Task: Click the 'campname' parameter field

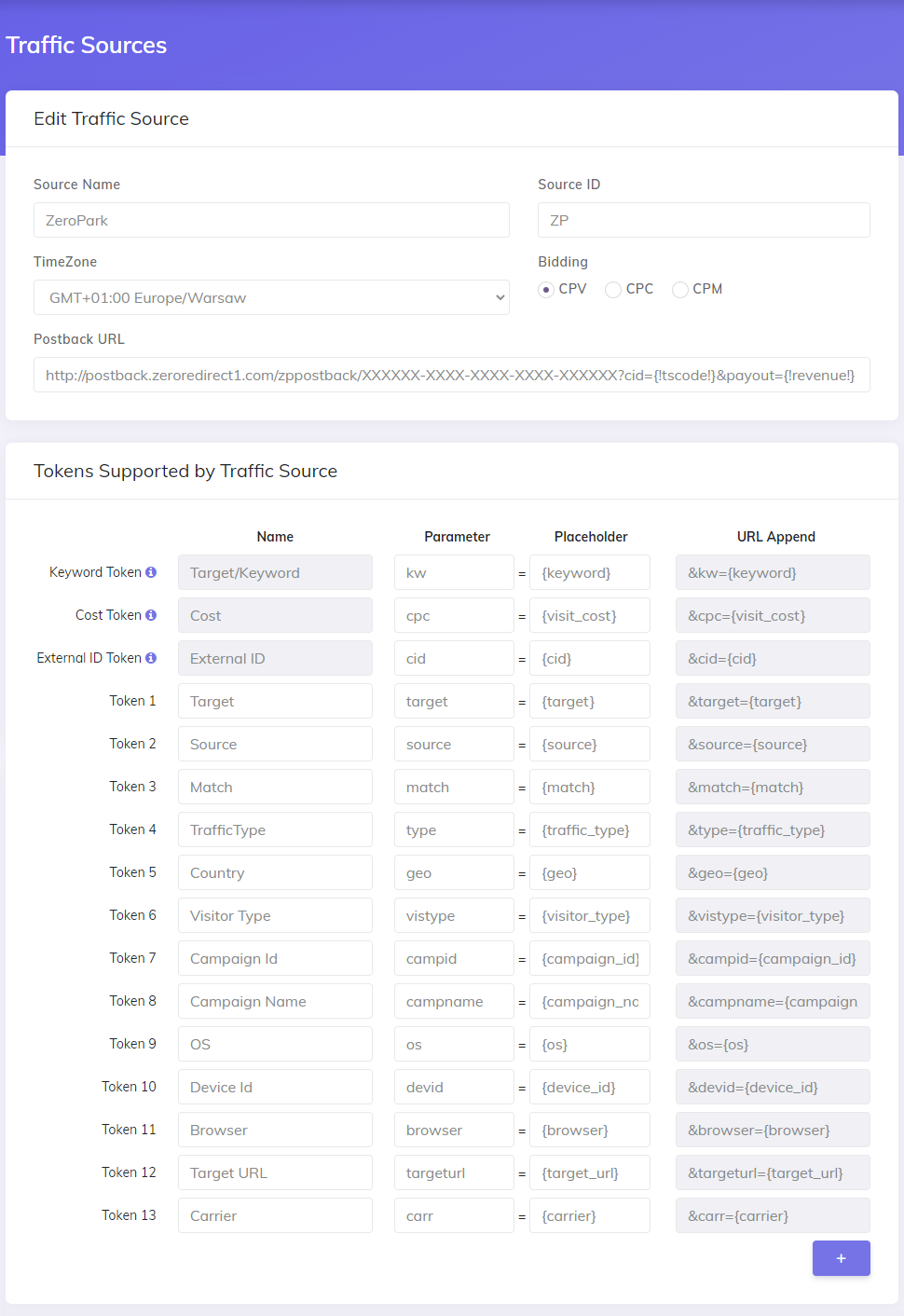Action: [x=454, y=1001]
